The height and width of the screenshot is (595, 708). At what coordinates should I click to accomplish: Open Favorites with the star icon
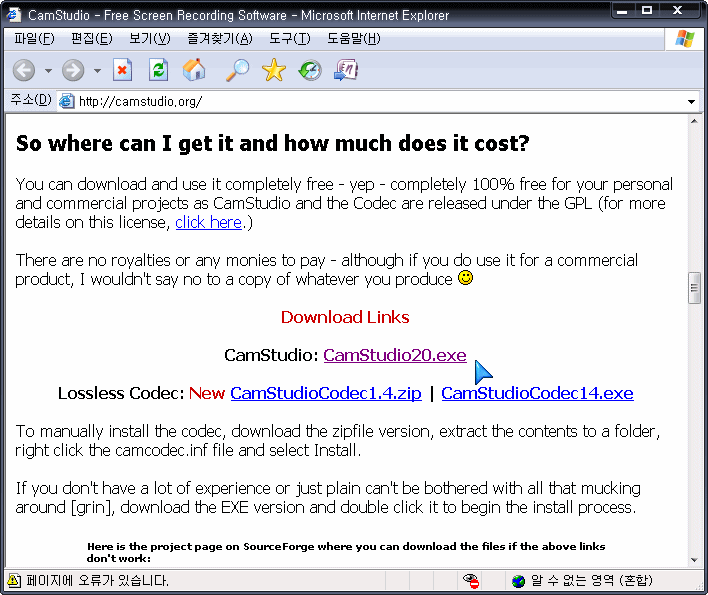[274, 70]
